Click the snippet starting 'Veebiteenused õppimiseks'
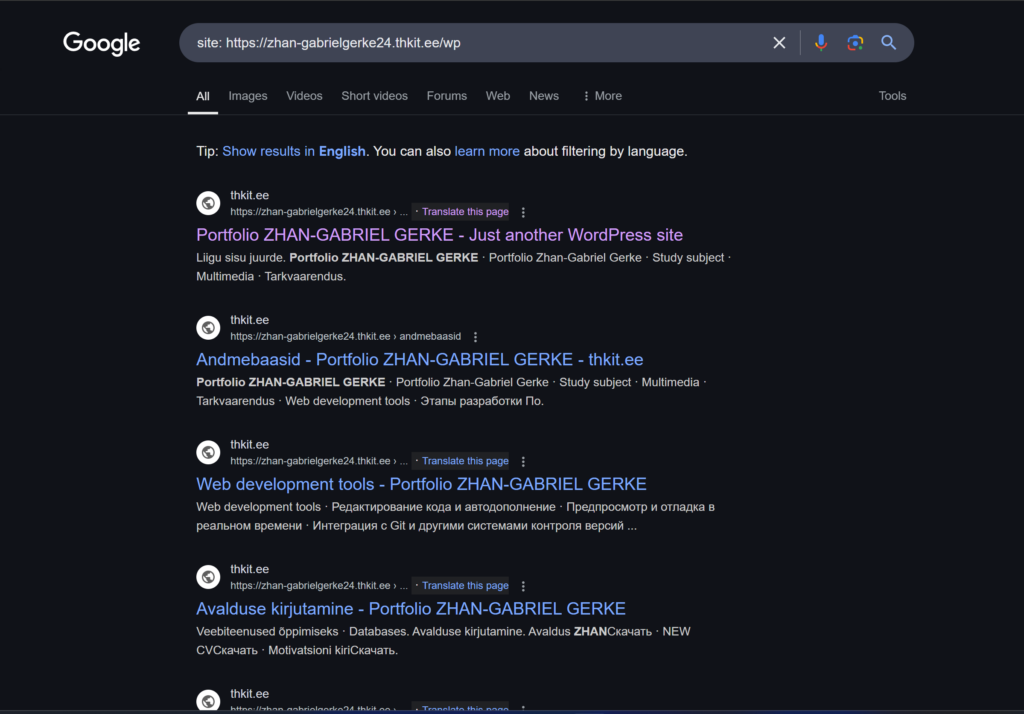 coord(443,641)
